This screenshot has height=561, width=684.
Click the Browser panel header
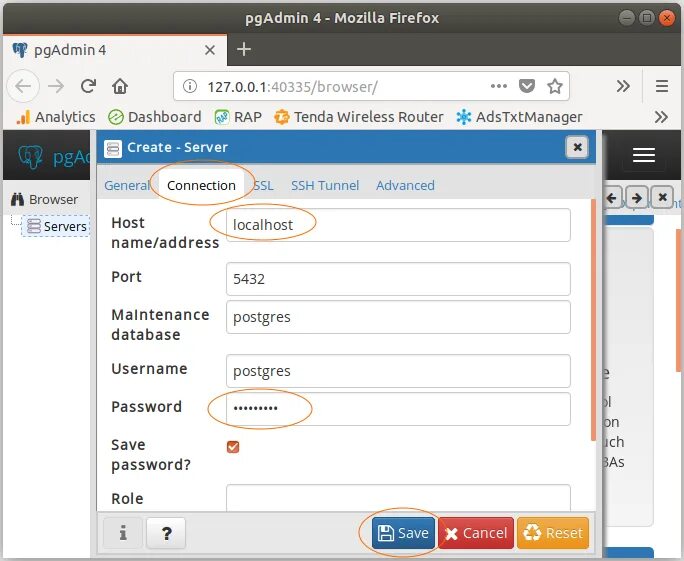click(45, 199)
